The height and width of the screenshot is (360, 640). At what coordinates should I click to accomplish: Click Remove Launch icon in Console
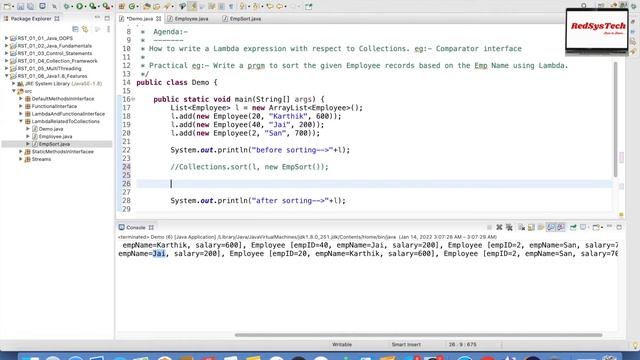[499, 227]
